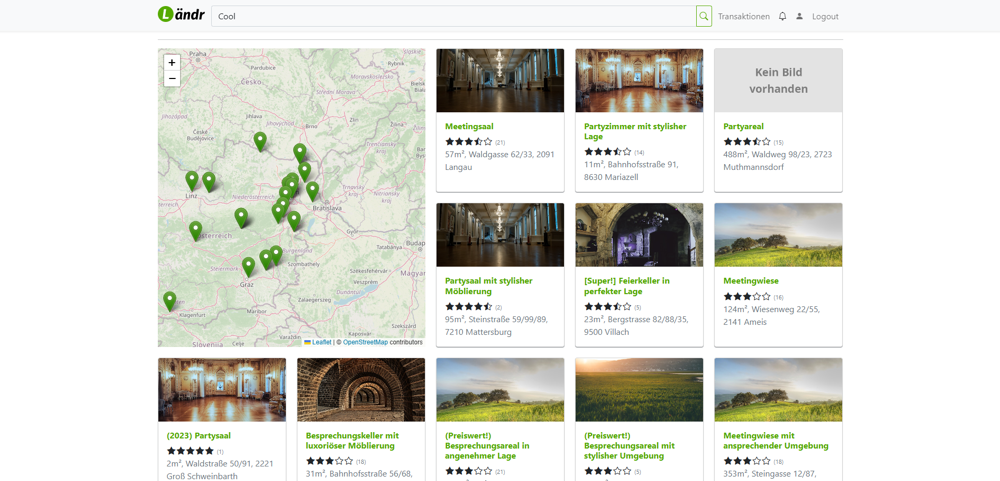The image size is (1000, 481).
Task: Open "Meetingwiese mit ansprechender Umgebung" listing
Action: pos(776,441)
